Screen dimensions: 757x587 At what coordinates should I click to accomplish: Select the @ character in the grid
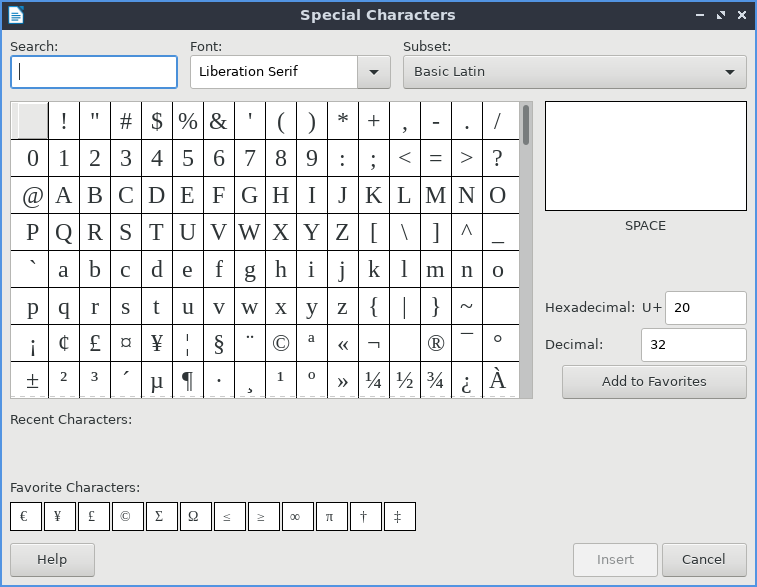33,196
